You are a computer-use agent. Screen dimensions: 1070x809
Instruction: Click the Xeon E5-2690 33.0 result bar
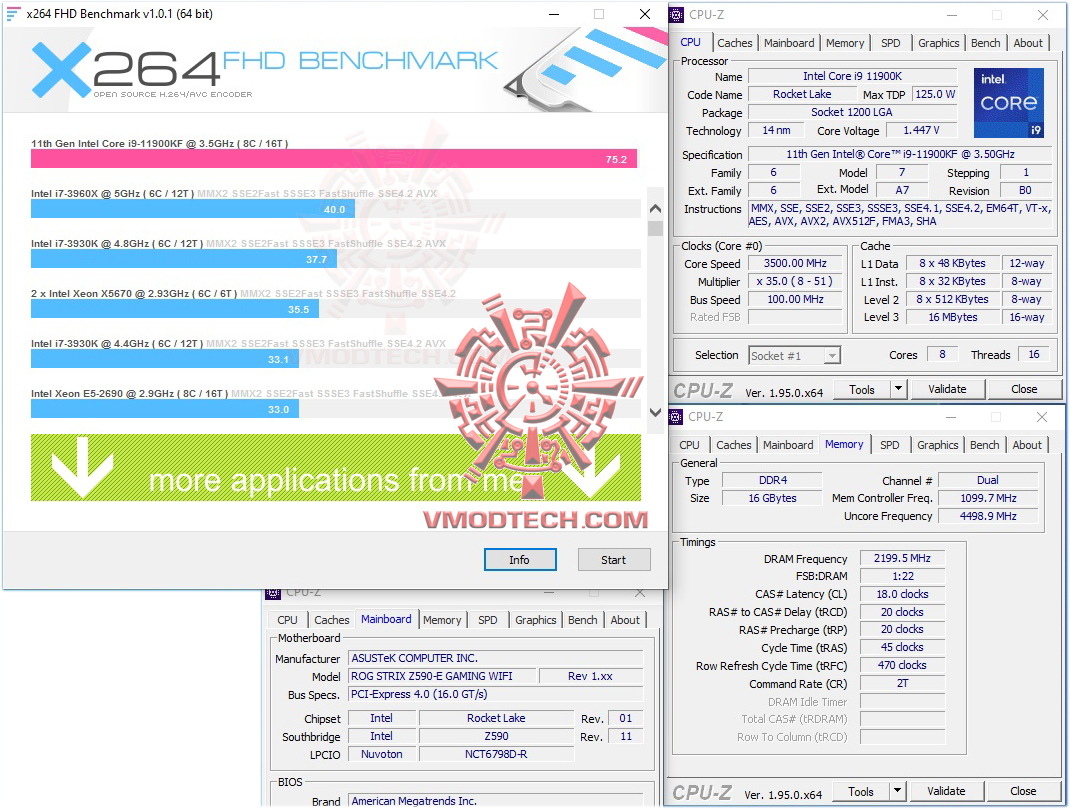click(164, 409)
